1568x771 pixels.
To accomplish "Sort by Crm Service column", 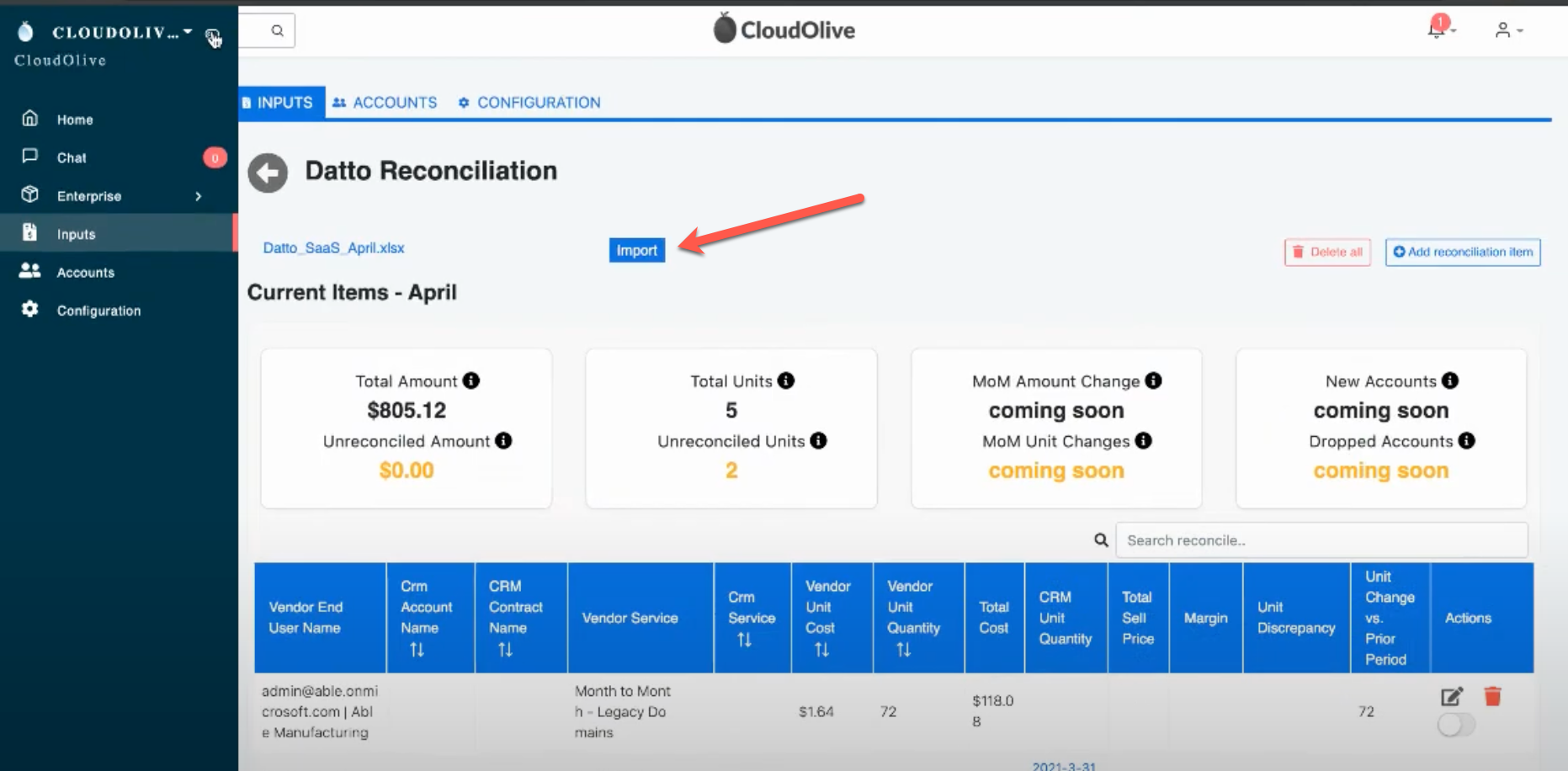I will (x=744, y=640).
